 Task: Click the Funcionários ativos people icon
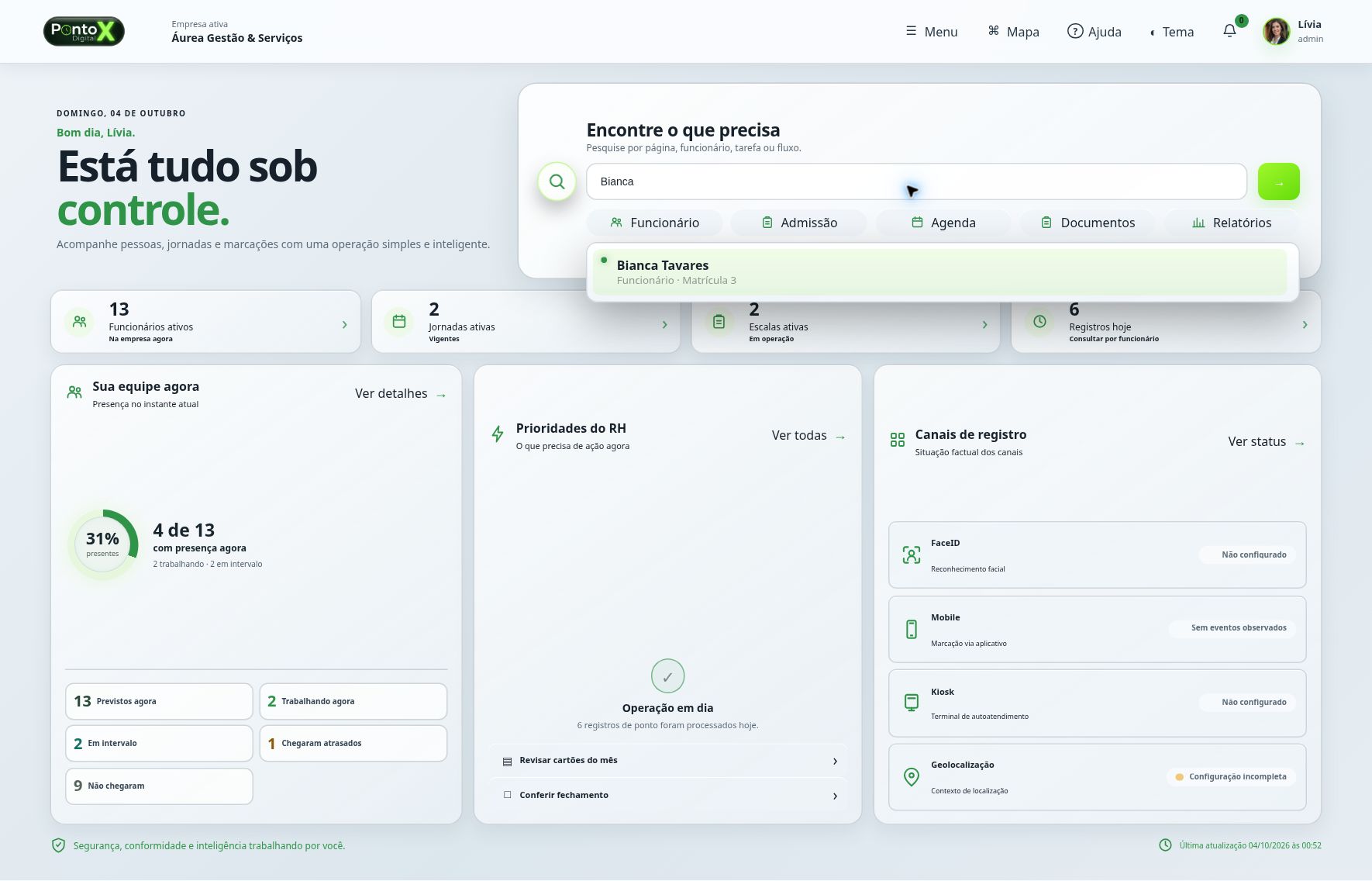80,321
